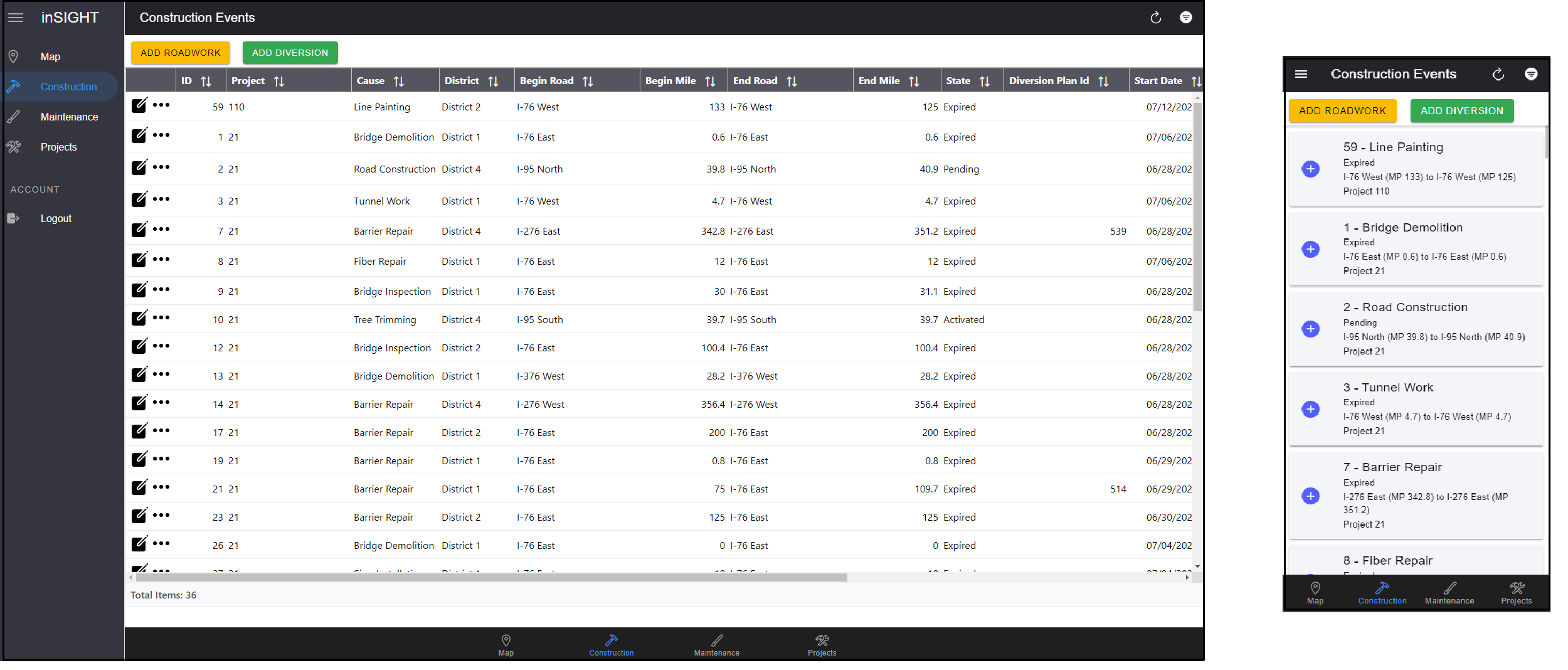The height and width of the screenshot is (670, 1568).
Task: Open Projects tab in mobile bottom bar
Action: [x=1516, y=593]
